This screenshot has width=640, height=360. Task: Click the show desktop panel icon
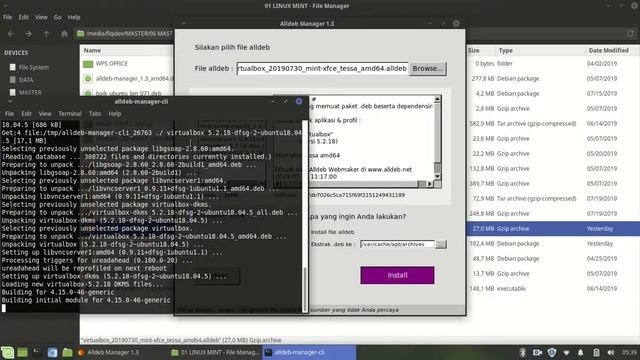coord(22,352)
